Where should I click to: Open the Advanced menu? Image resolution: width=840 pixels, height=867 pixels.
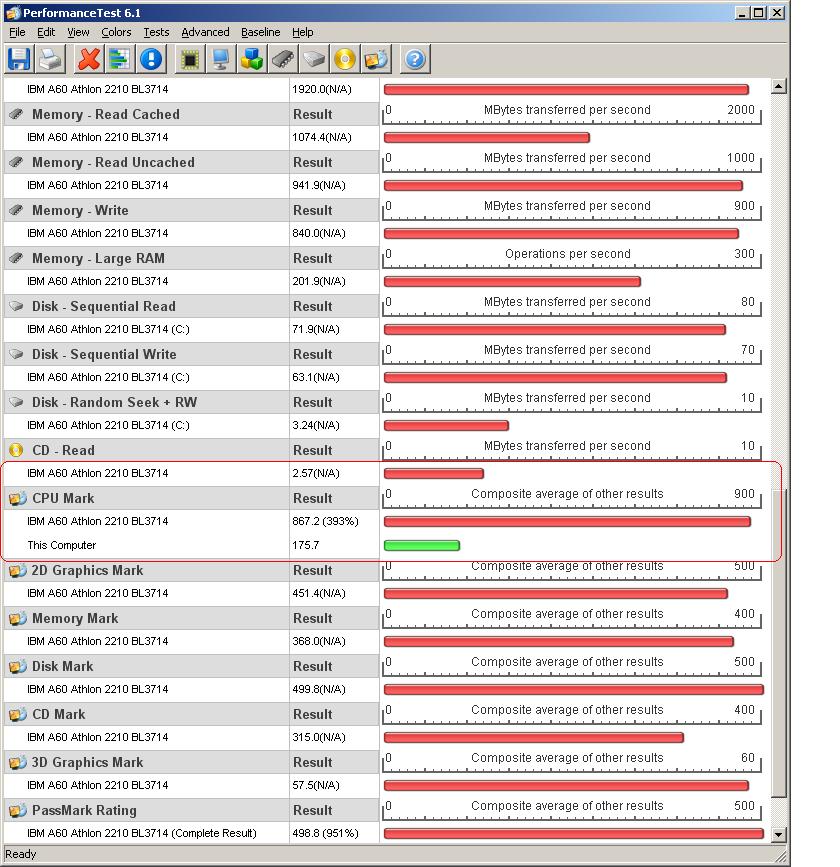click(x=205, y=32)
